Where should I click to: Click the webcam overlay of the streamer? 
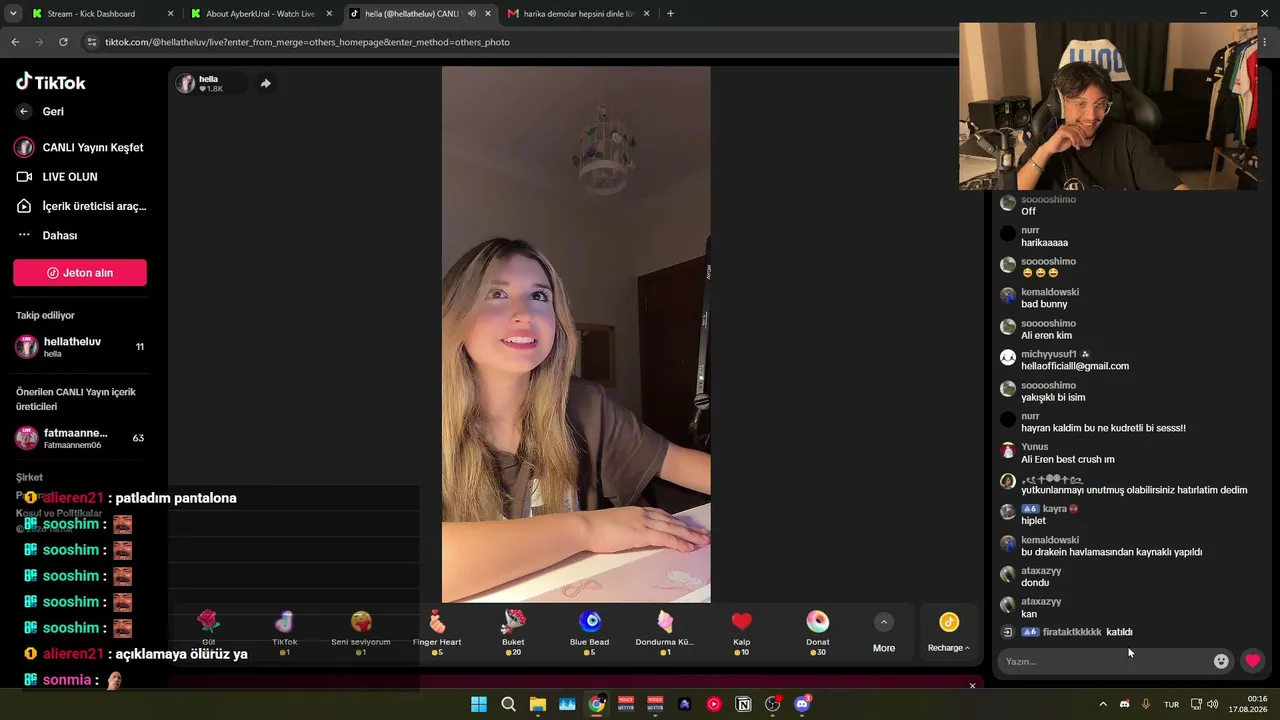(1108, 106)
